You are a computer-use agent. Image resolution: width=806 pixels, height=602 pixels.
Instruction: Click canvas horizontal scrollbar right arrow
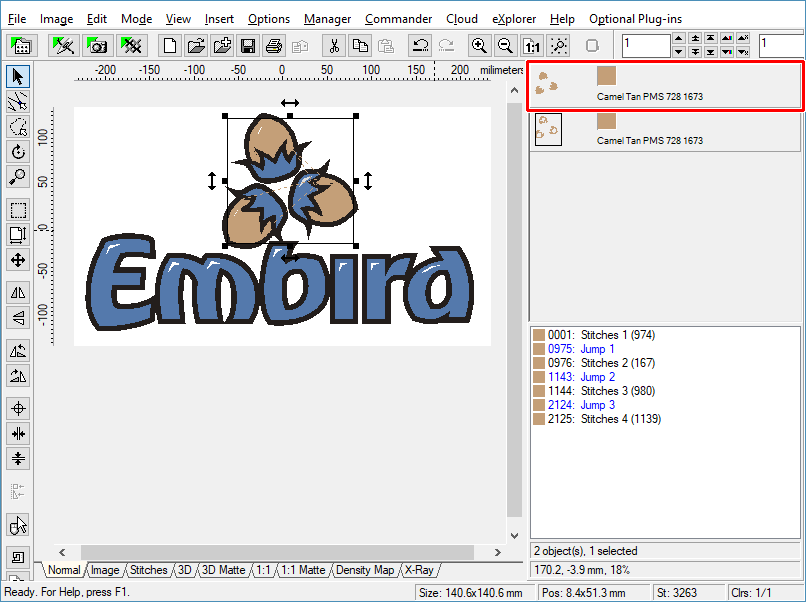point(498,553)
